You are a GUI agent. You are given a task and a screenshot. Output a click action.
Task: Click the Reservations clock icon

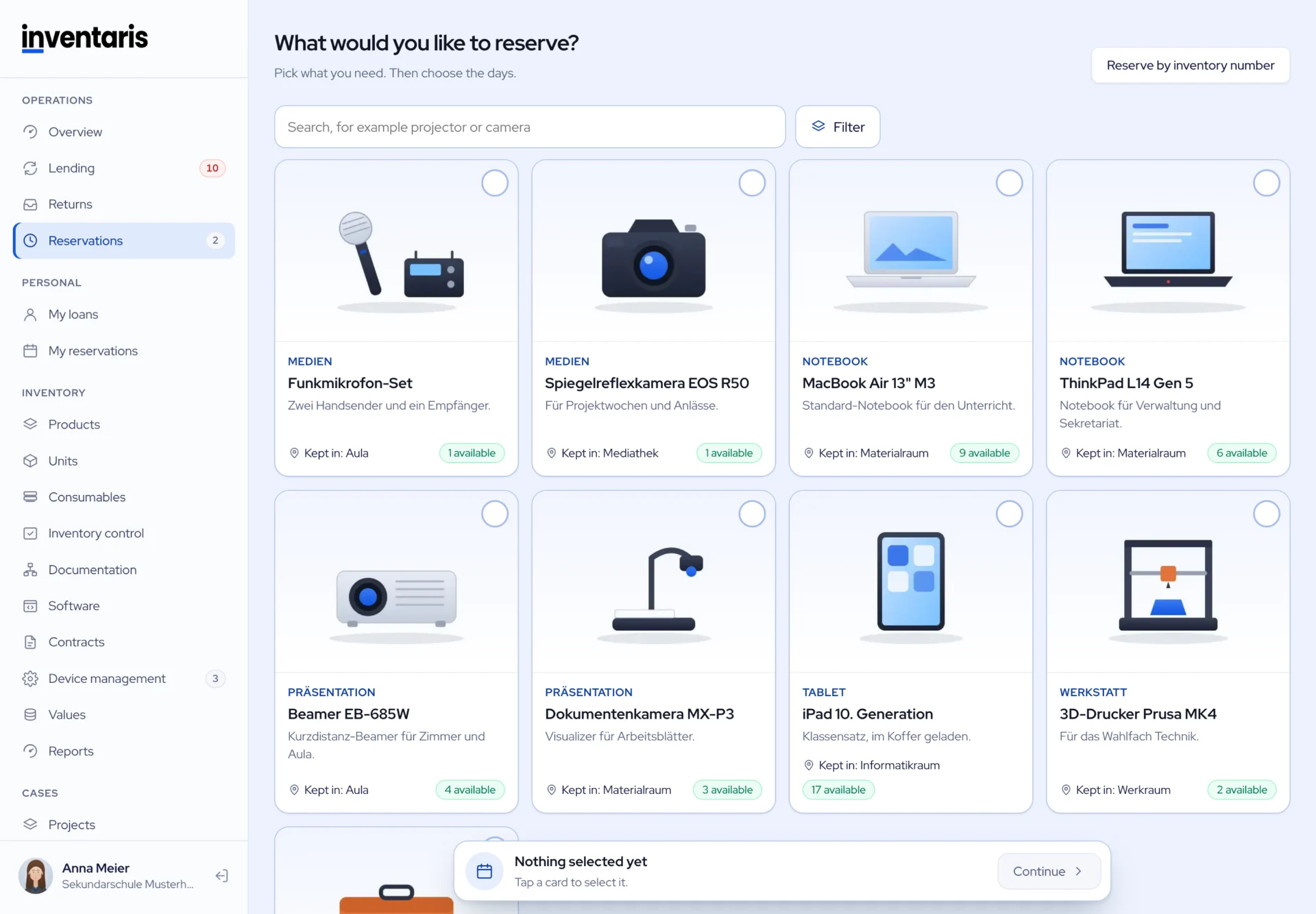click(x=30, y=241)
